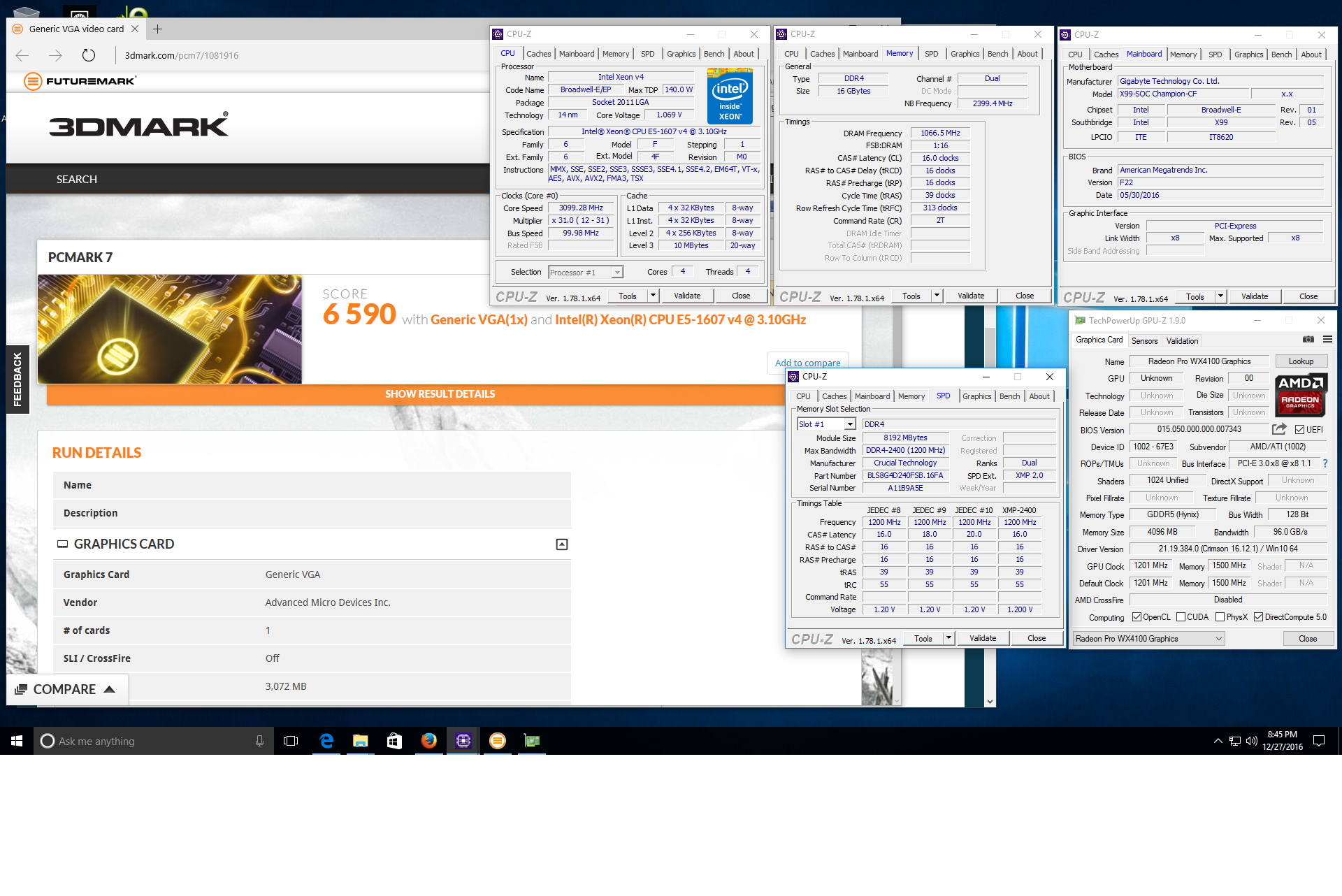Viewport: 1342px width, 896px height.
Task: Open the GPU-Z taskbar icon
Action: [x=532, y=741]
